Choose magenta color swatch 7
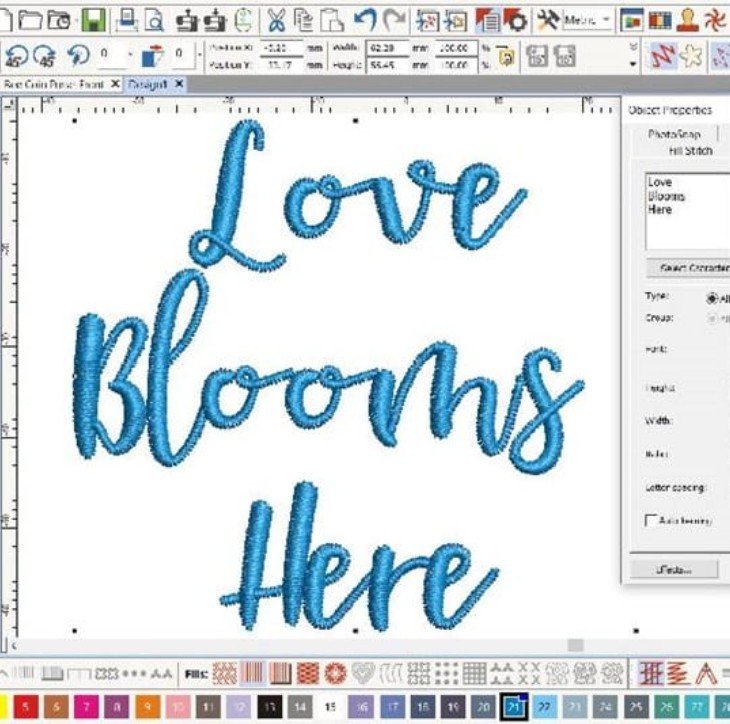Image resolution: width=730 pixels, height=724 pixels. click(x=87, y=707)
